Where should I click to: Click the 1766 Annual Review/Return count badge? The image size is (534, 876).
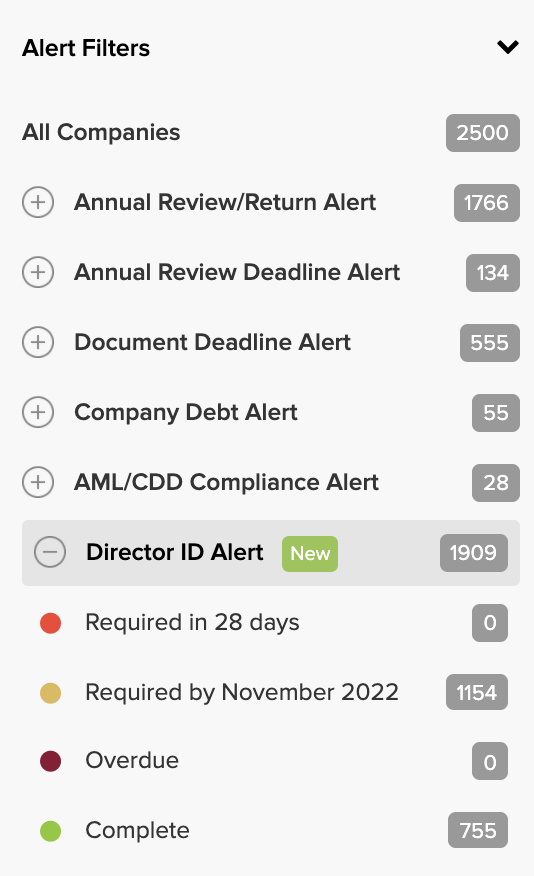[x=487, y=203]
